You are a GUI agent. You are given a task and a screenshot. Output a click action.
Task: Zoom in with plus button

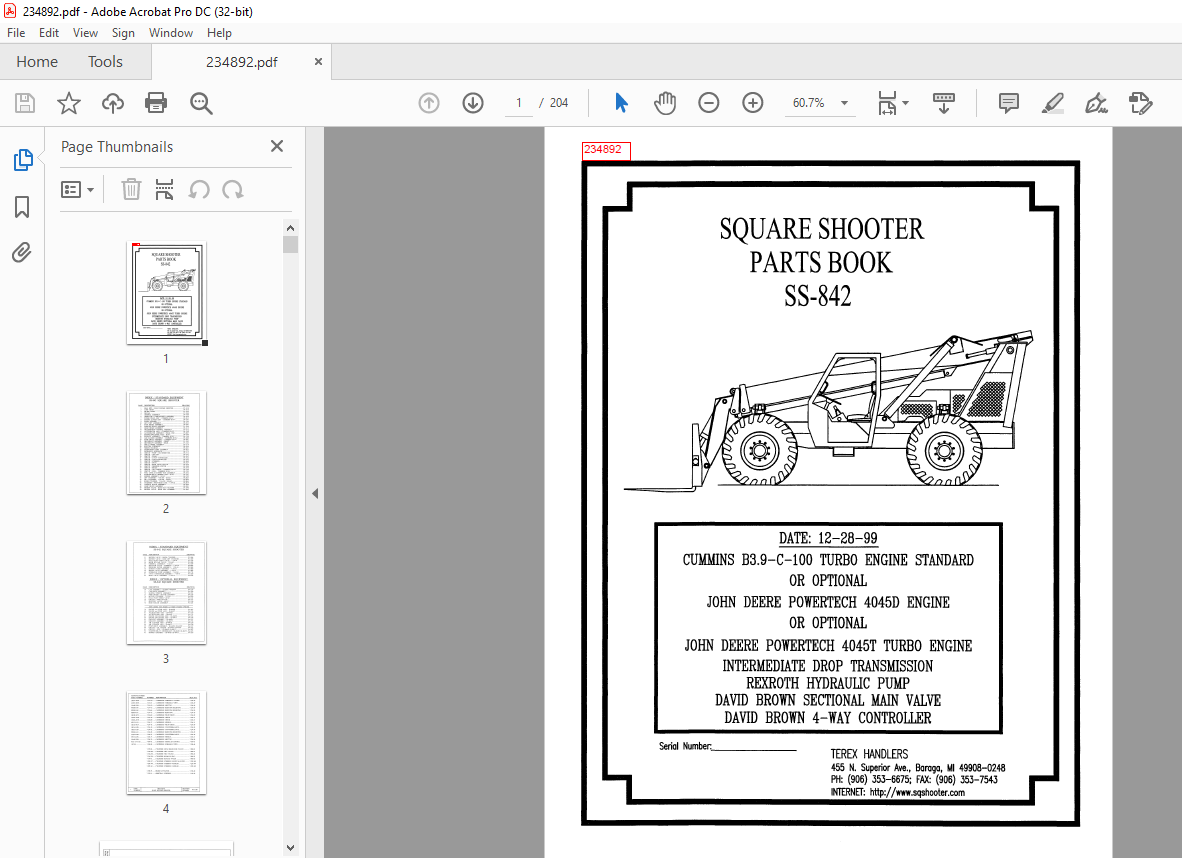pos(752,103)
